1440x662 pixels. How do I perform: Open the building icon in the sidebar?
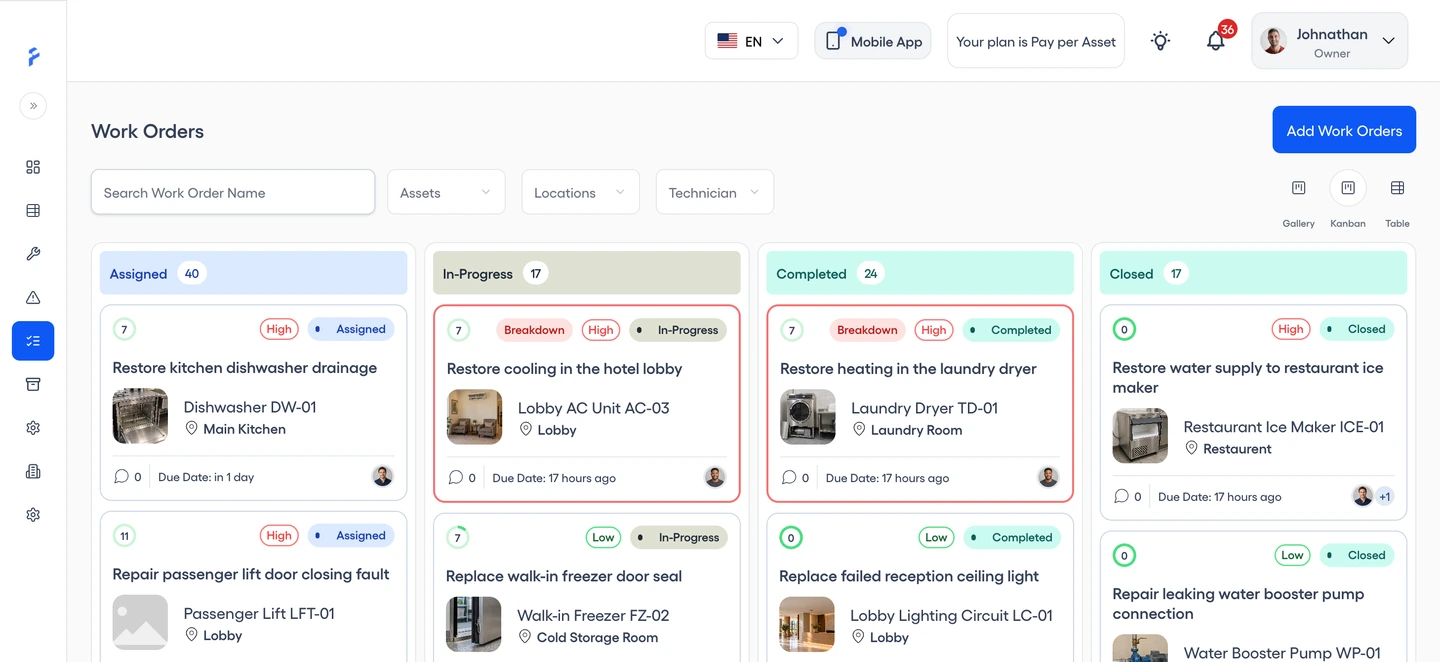tap(33, 471)
